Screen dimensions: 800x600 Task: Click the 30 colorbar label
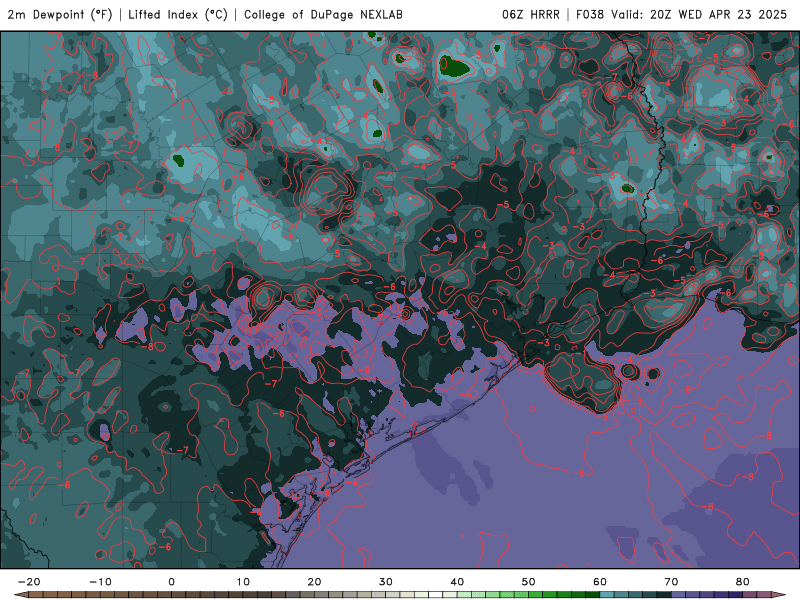click(386, 582)
